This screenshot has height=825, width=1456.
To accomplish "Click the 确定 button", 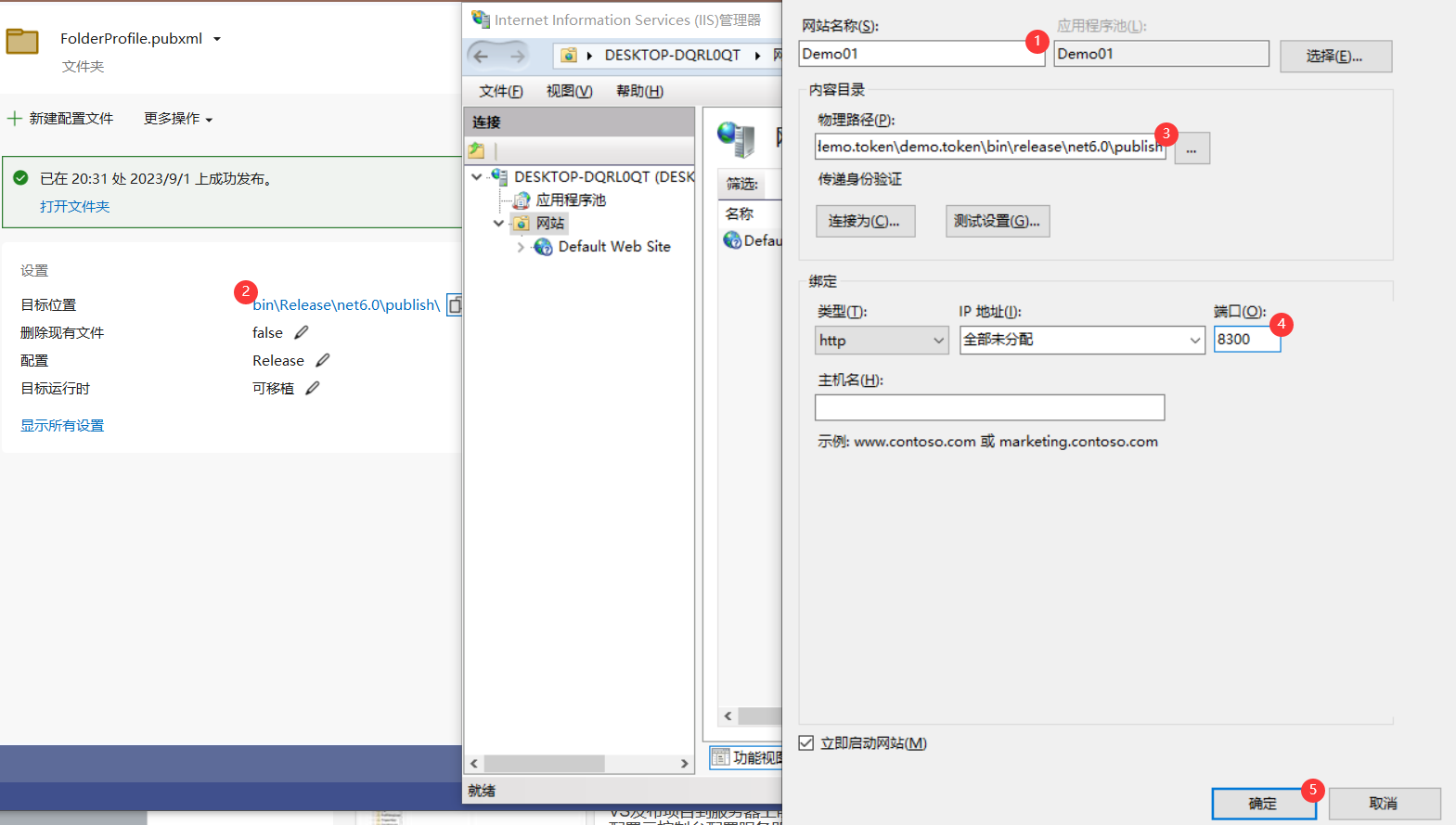I will 1264,804.
